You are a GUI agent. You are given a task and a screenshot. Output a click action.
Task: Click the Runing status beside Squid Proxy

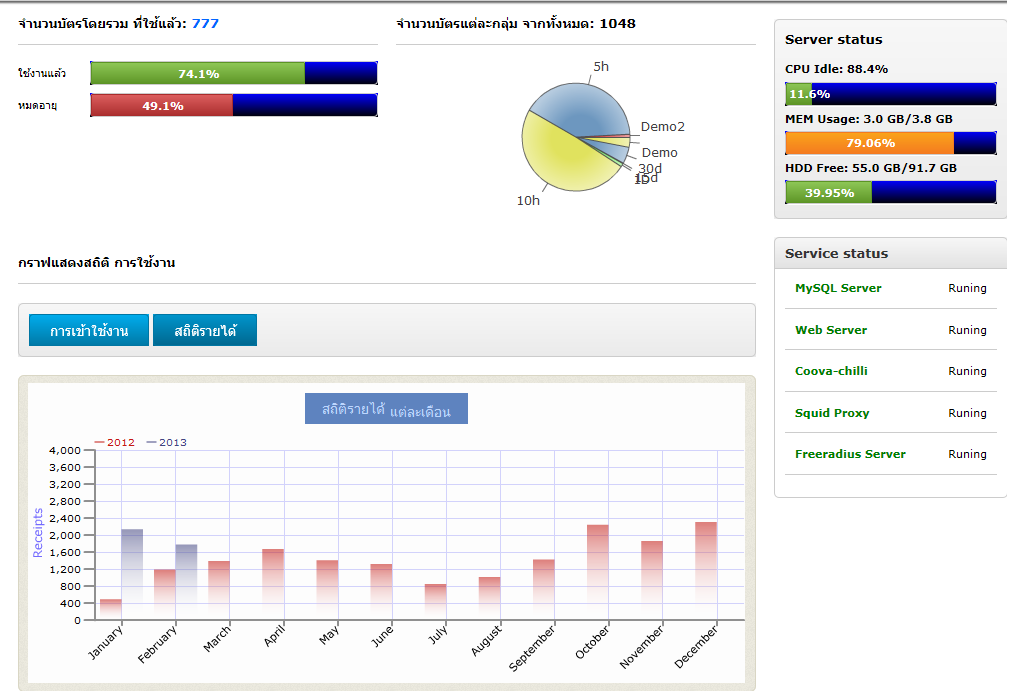967,413
